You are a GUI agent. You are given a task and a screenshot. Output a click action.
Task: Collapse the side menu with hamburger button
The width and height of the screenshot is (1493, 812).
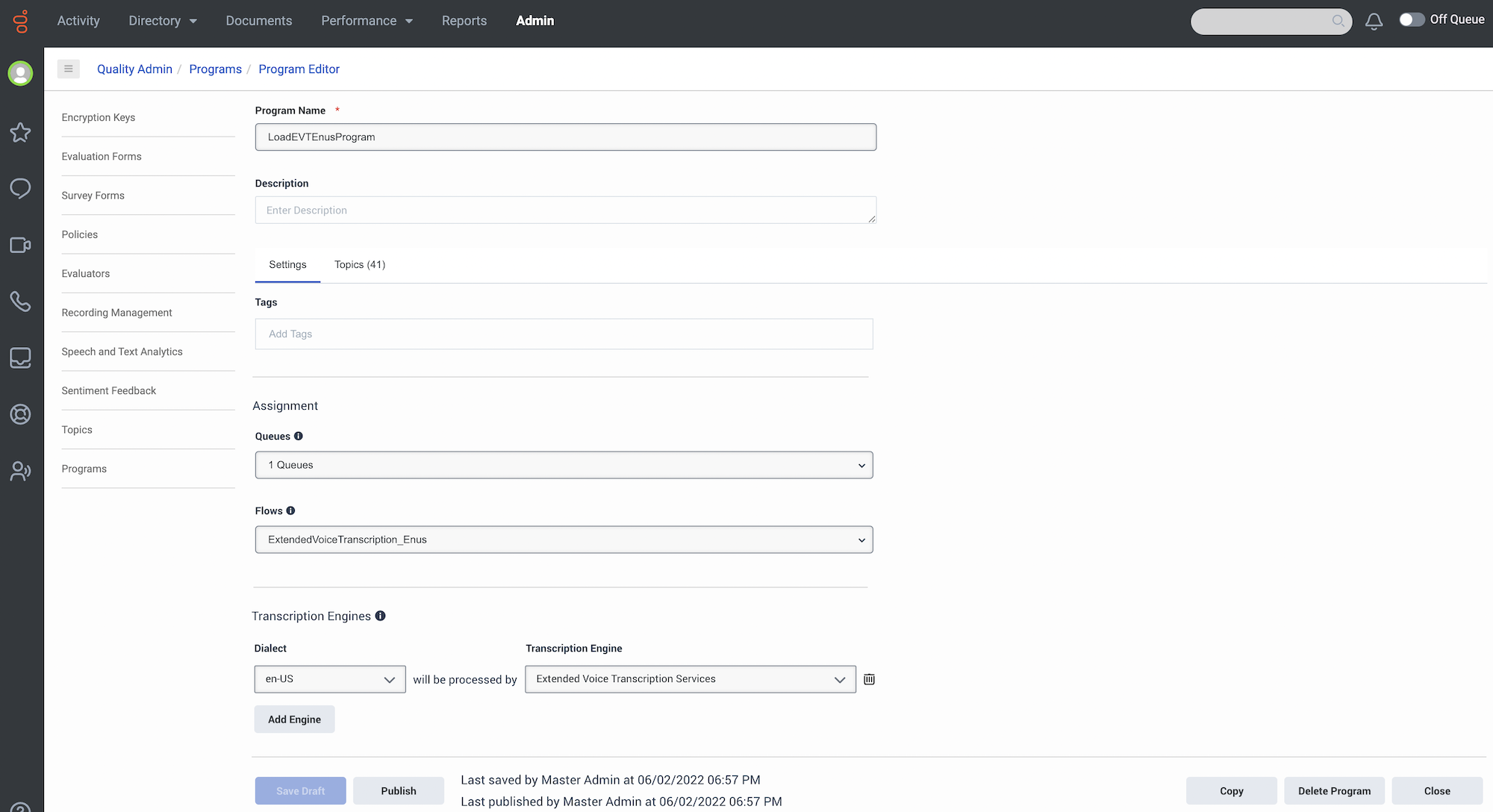tap(68, 69)
